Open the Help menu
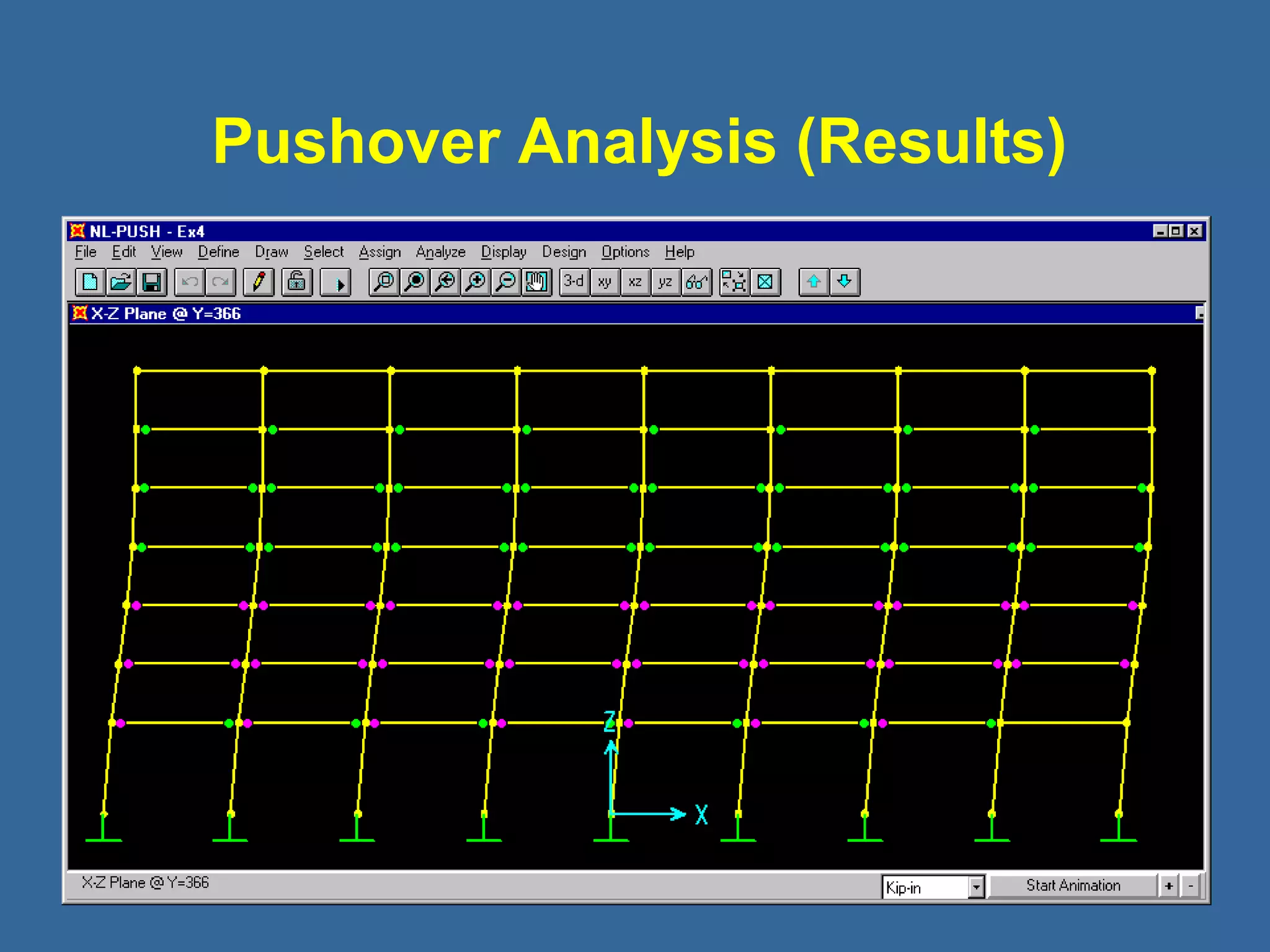This screenshot has width=1270, height=952. (x=680, y=252)
